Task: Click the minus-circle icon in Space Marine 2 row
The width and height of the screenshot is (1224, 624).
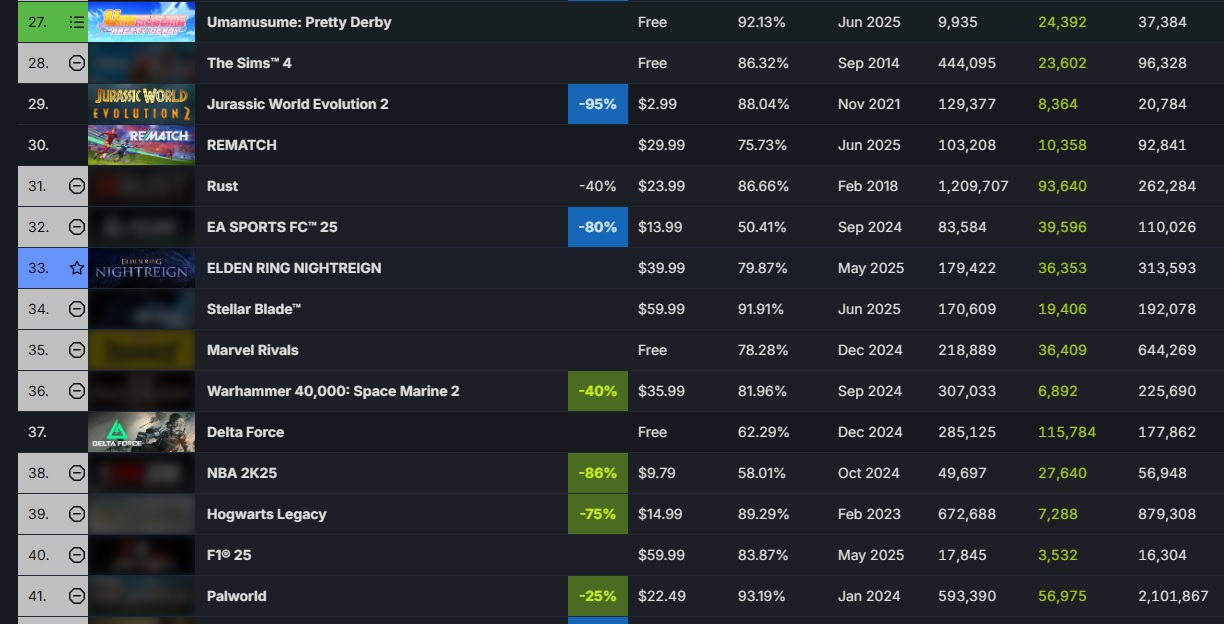Action: 77,391
